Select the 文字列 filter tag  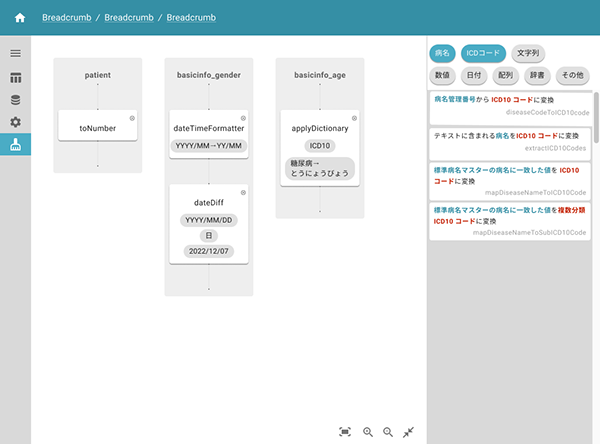click(529, 53)
